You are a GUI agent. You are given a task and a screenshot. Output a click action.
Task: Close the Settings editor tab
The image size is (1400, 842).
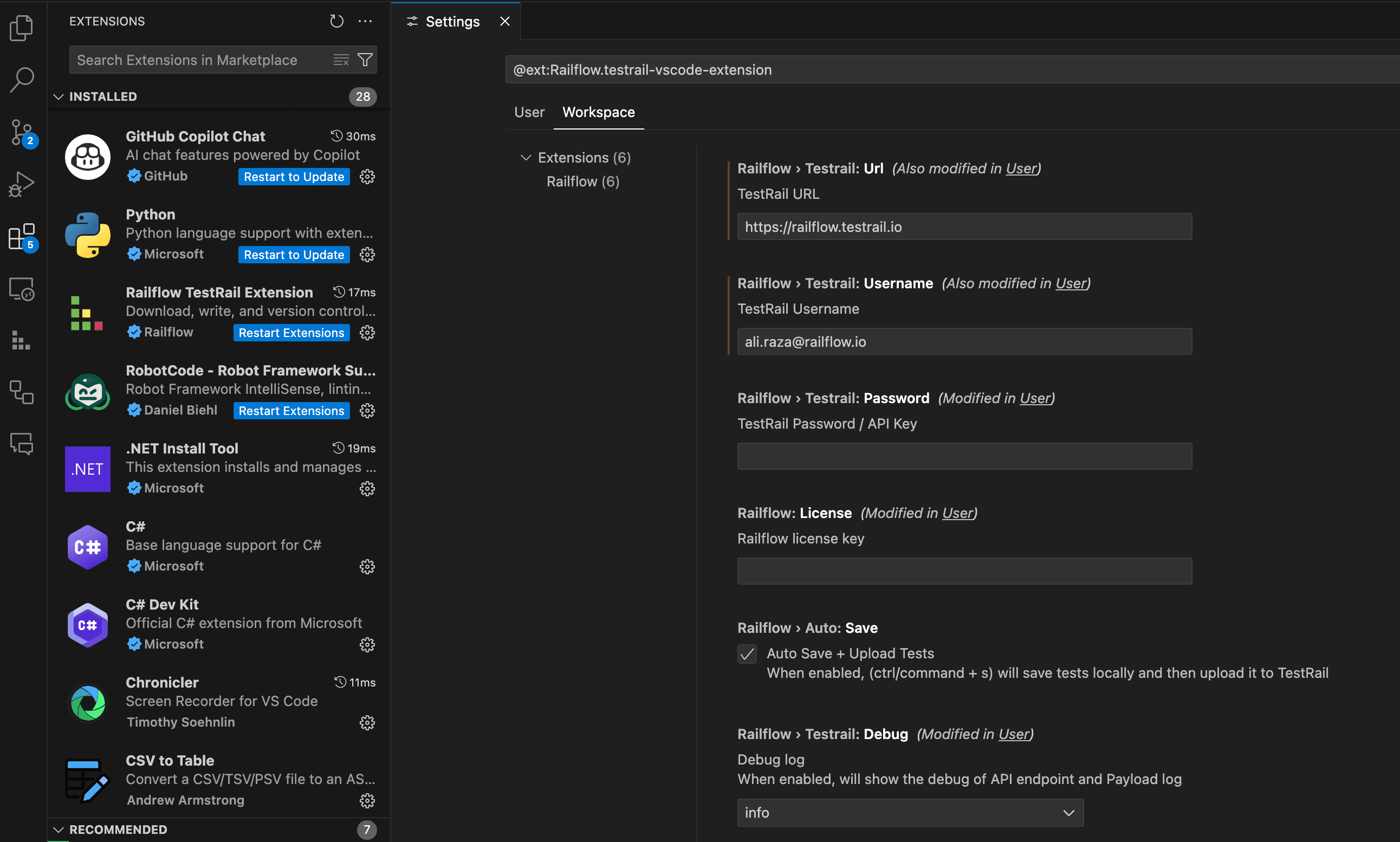click(x=505, y=22)
